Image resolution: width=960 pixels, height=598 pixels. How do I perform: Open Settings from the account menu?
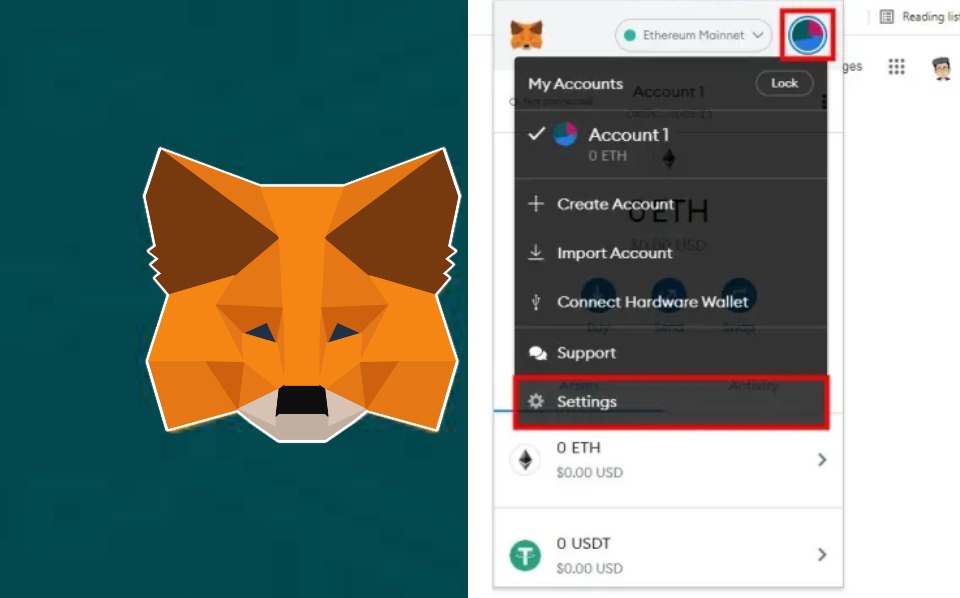coord(670,402)
